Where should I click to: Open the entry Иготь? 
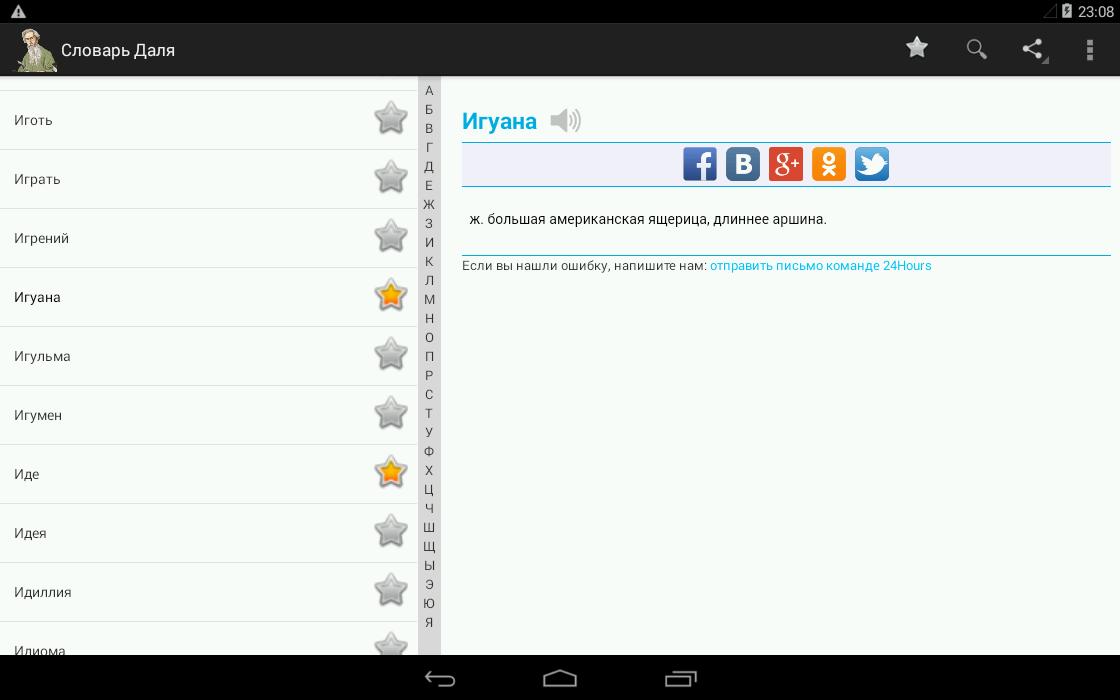[209, 120]
